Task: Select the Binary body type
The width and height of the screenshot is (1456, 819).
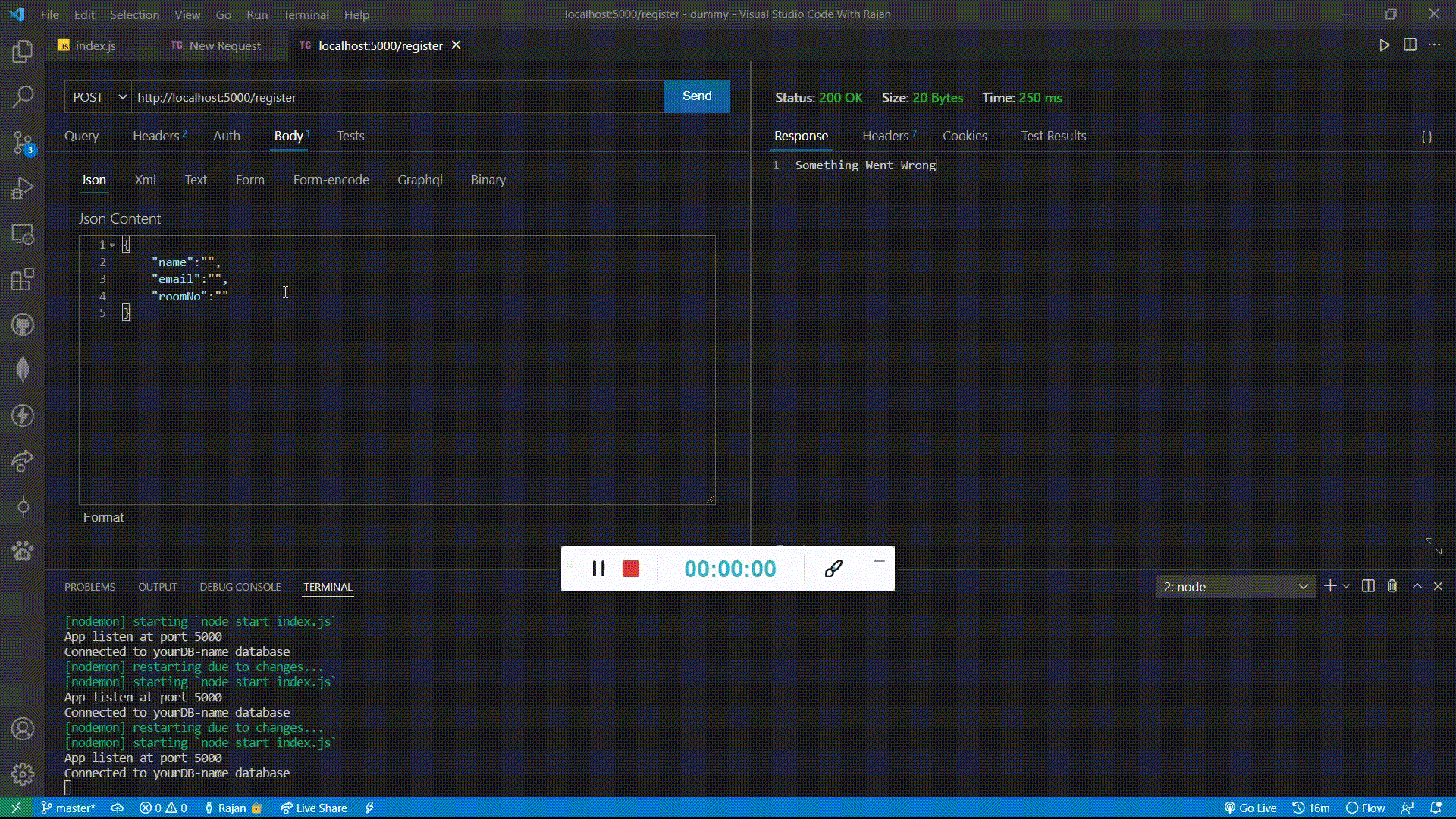Action: click(x=488, y=180)
